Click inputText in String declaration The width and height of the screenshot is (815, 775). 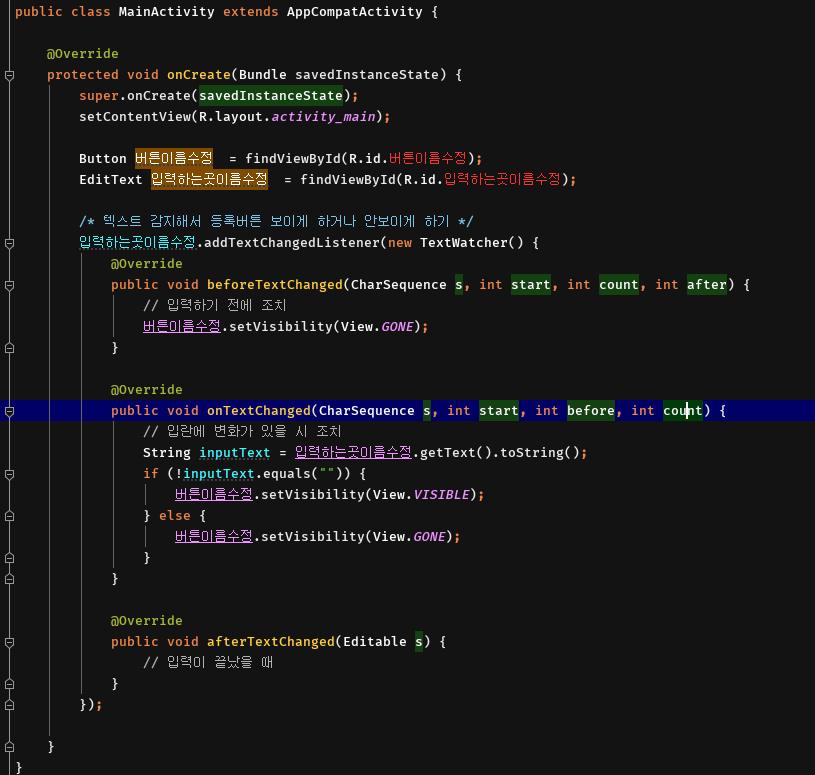click(x=234, y=453)
